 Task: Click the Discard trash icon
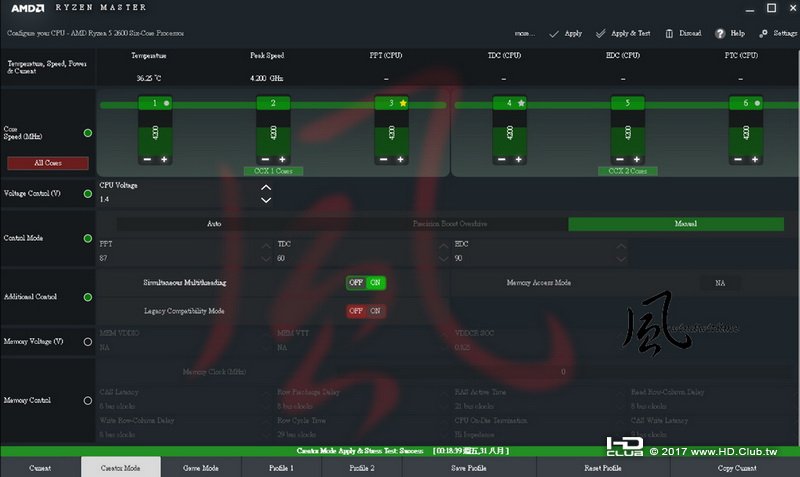(x=669, y=34)
